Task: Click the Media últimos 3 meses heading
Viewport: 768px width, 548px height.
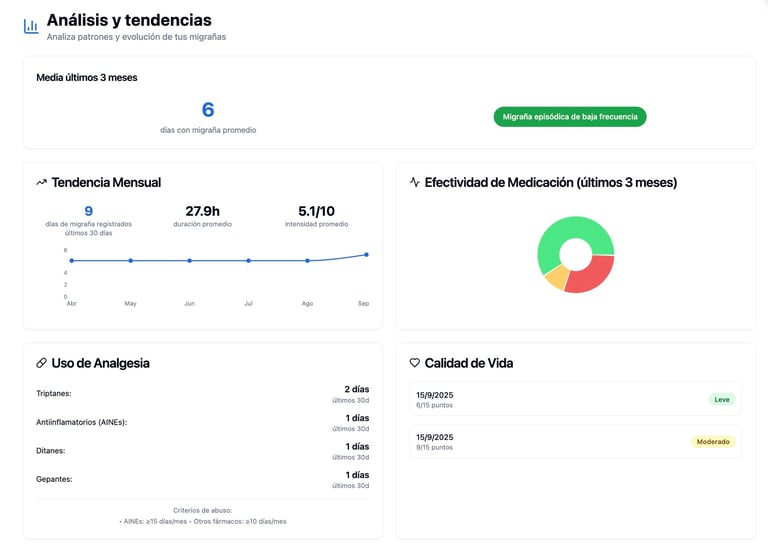Action: tap(87, 77)
